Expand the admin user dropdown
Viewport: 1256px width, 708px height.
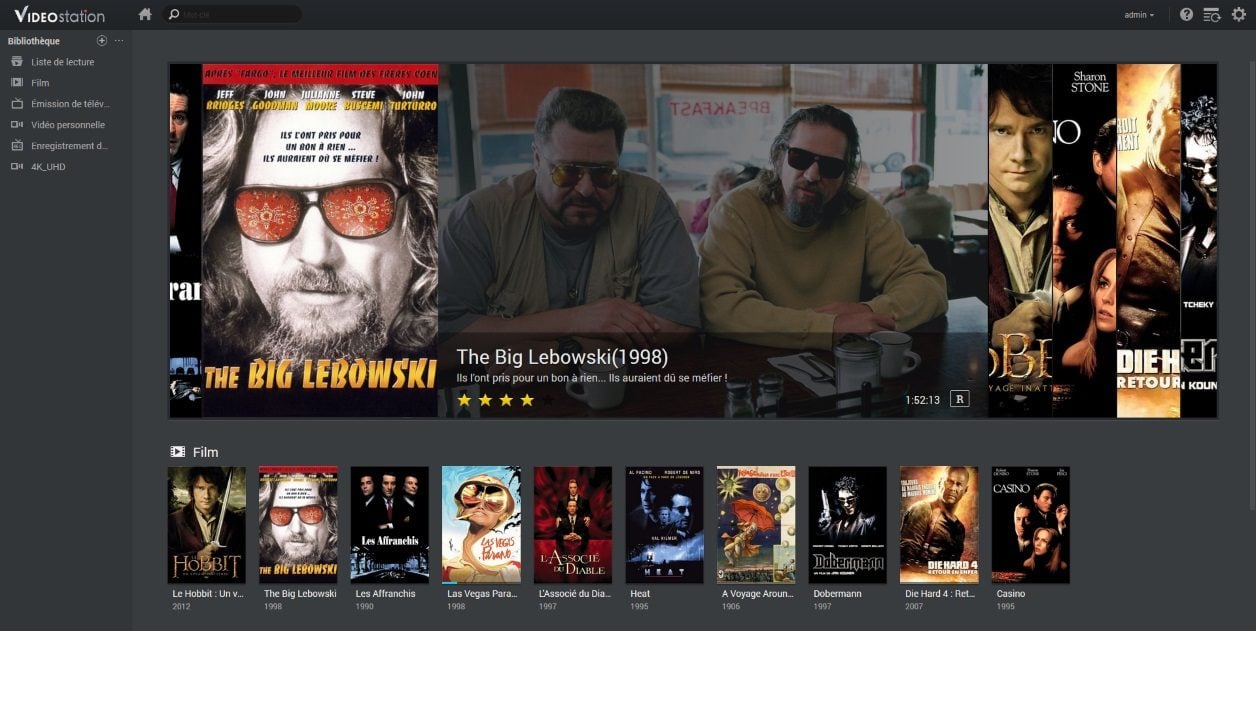[1139, 15]
